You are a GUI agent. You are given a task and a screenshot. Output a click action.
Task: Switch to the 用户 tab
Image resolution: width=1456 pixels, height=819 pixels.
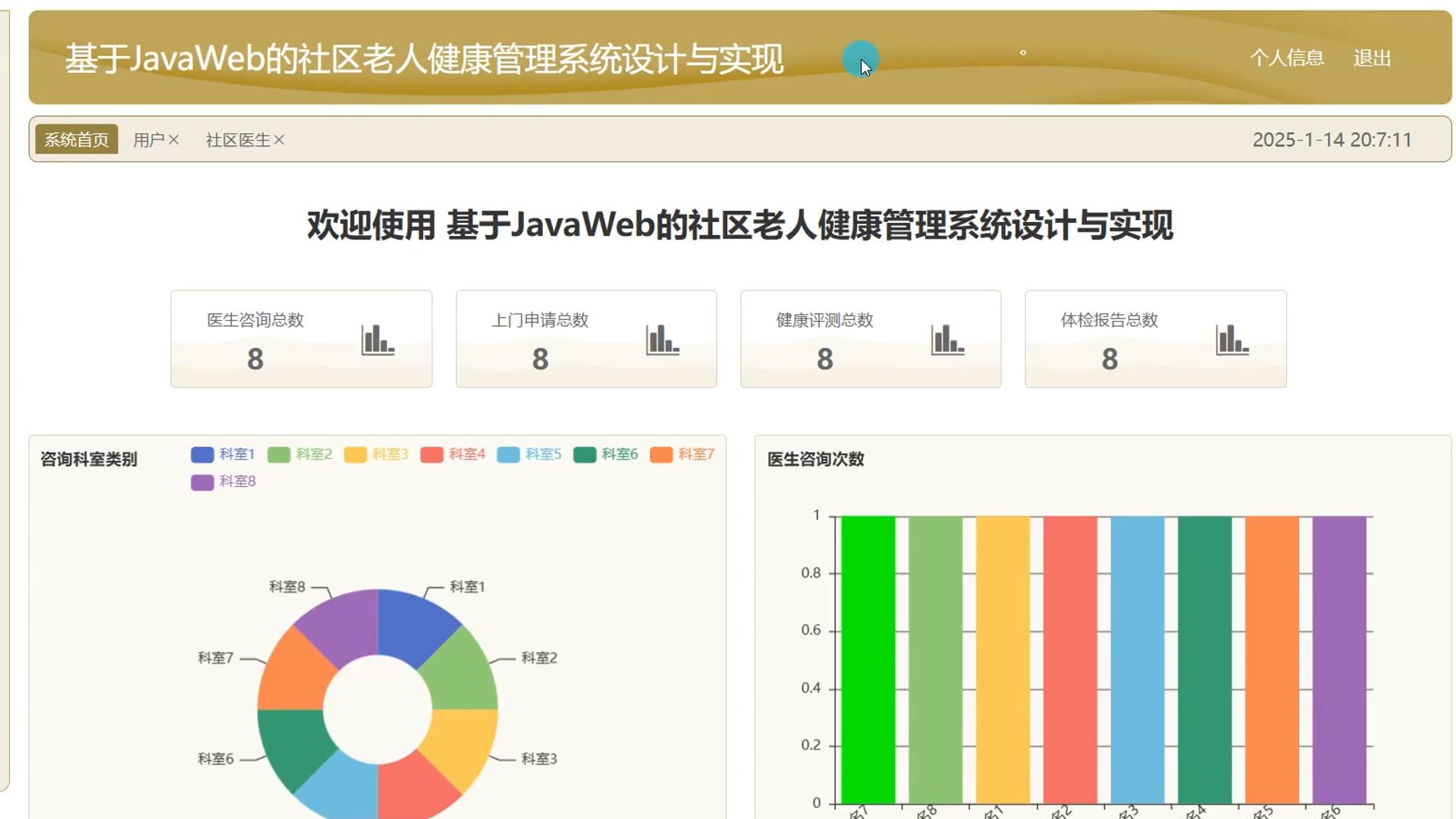(x=149, y=140)
